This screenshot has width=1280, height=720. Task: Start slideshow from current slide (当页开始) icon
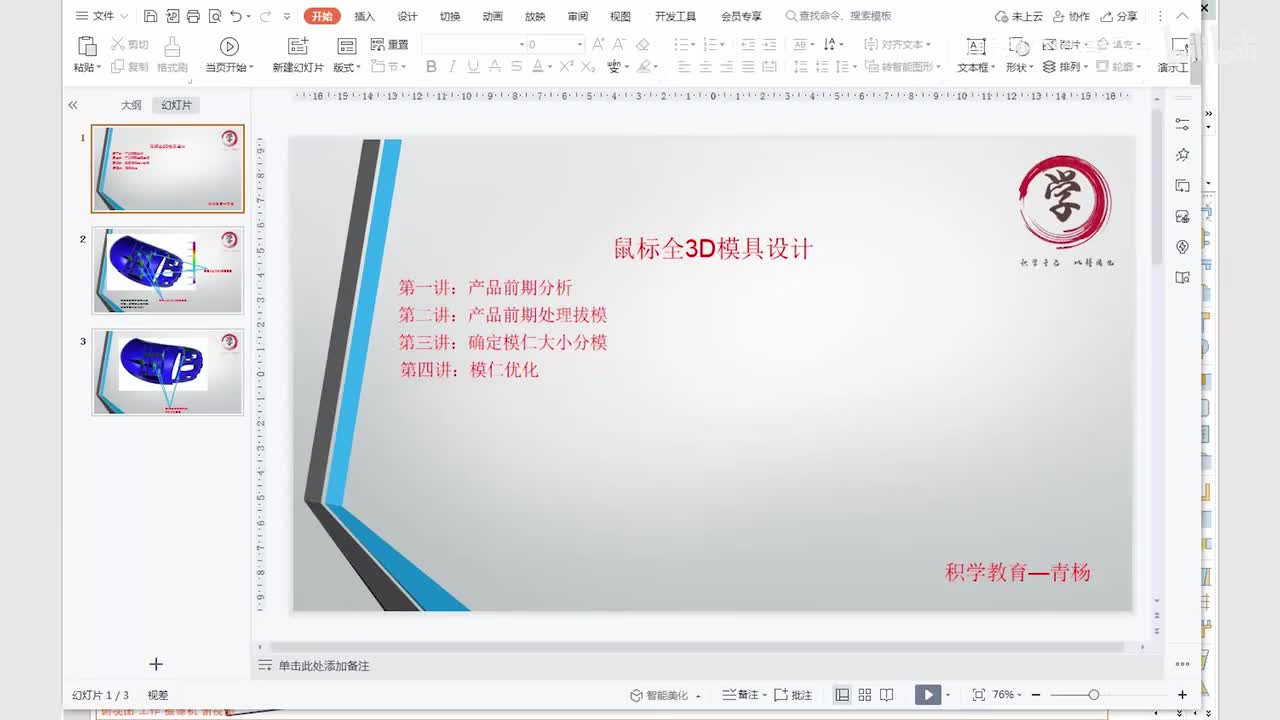229,46
